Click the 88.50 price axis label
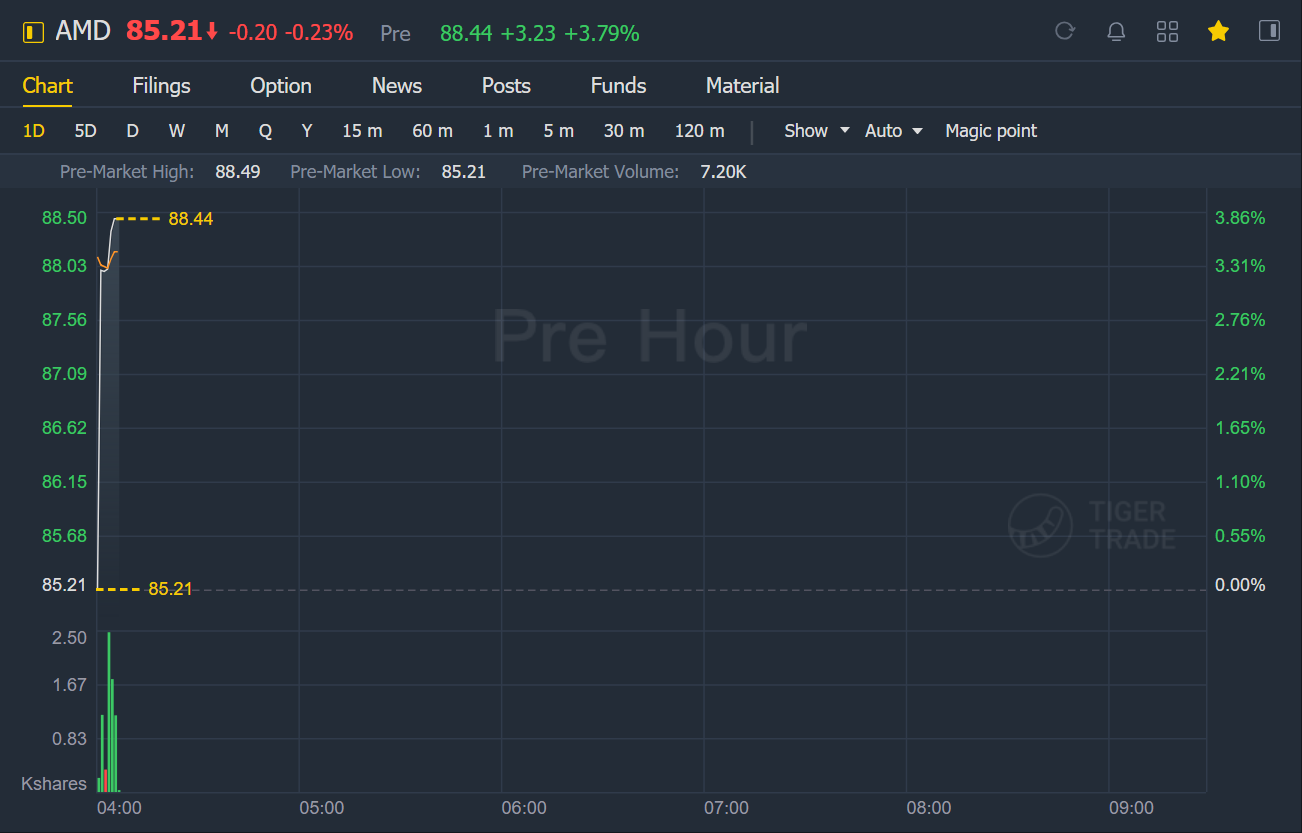The width and height of the screenshot is (1302, 833). (x=64, y=218)
